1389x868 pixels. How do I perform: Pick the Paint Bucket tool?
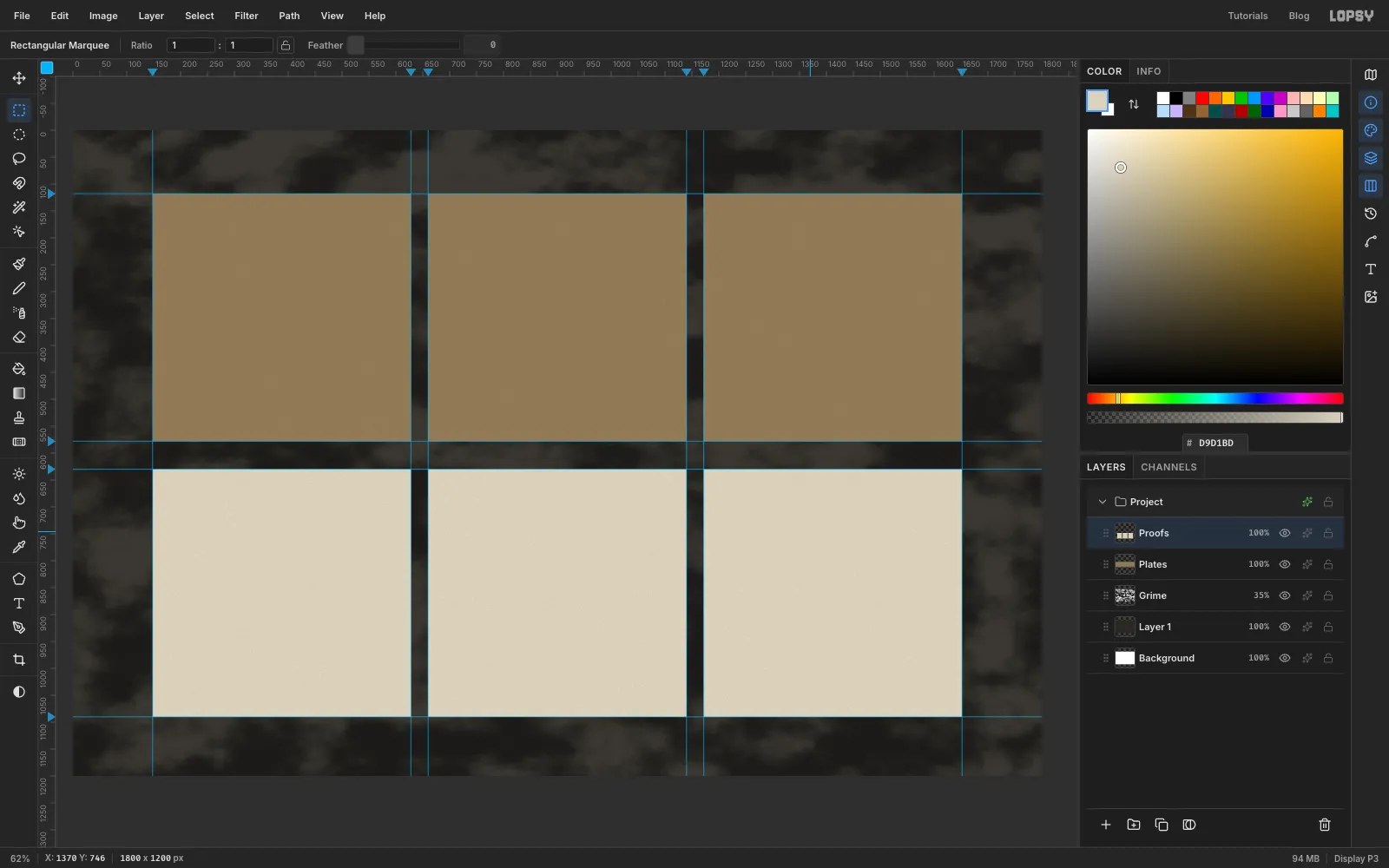19,369
